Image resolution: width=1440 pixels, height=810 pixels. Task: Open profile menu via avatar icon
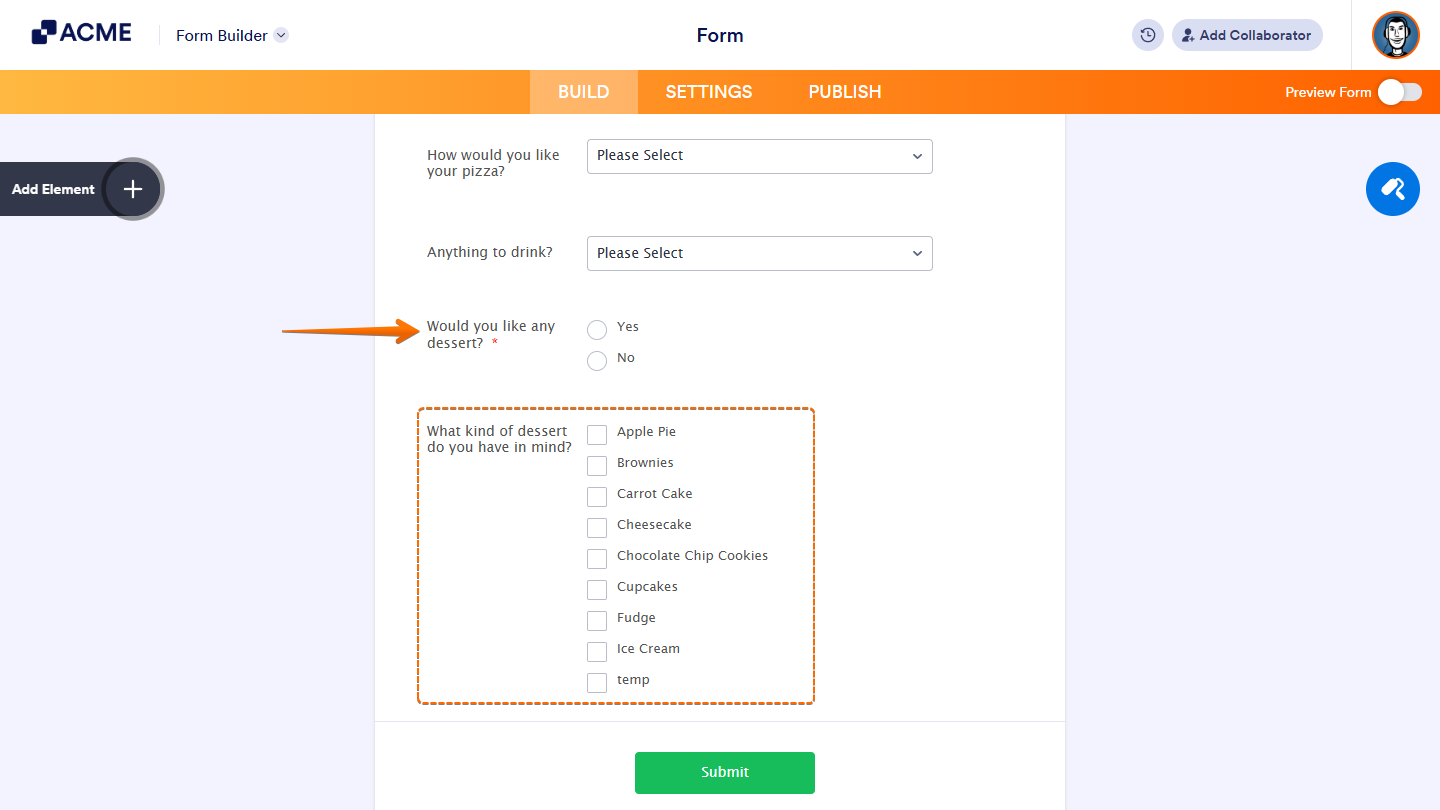[x=1395, y=35]
